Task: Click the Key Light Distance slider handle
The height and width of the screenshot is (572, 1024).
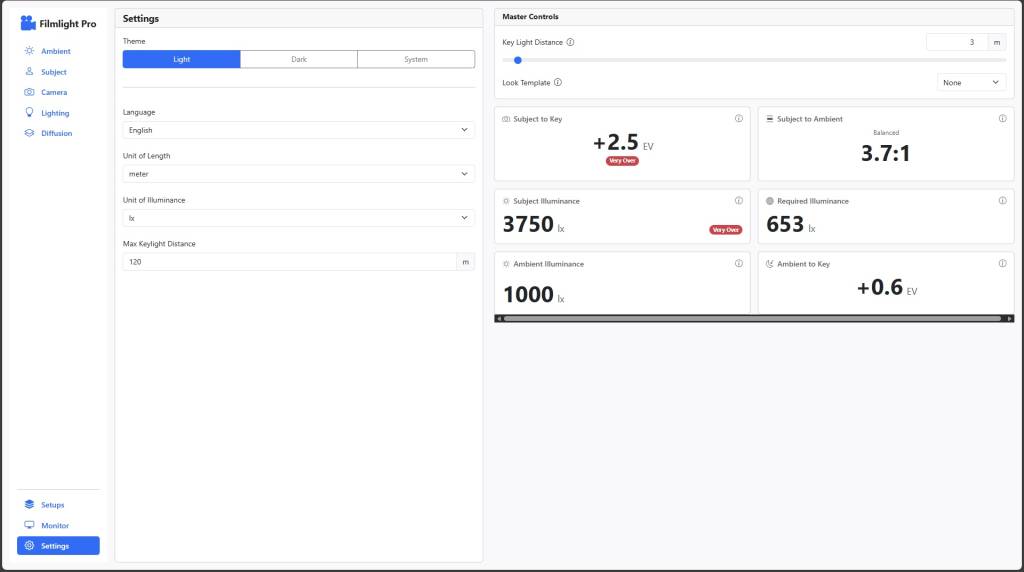Action: [x=518, y=60]
